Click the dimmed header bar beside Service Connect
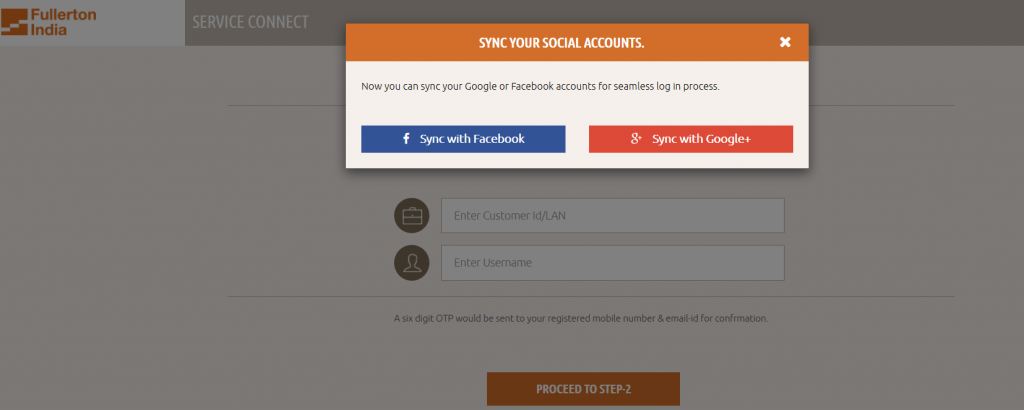1024x410 pixels. [914, 23]
